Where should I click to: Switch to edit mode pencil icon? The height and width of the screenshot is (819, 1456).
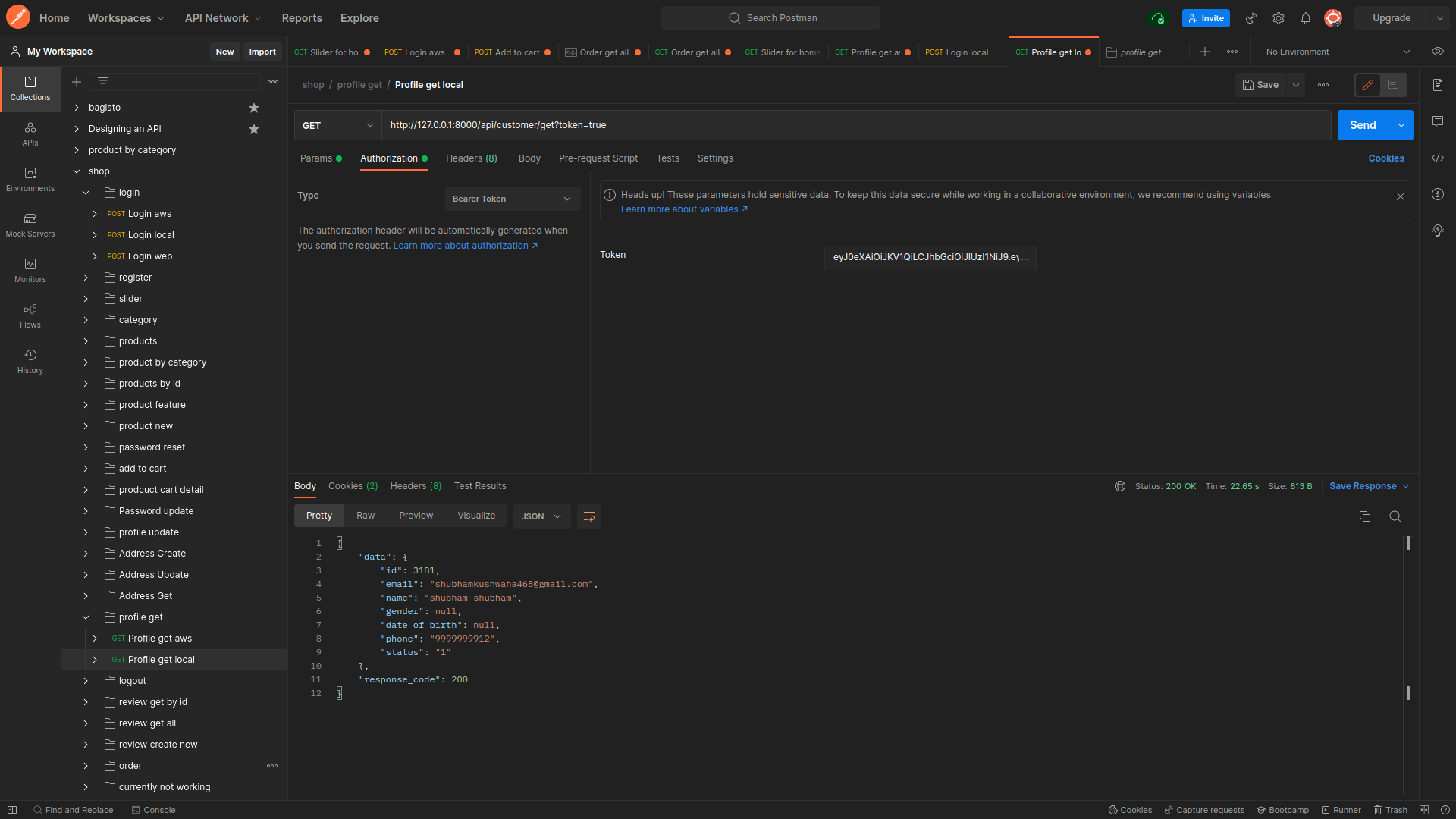(1368, 85)
